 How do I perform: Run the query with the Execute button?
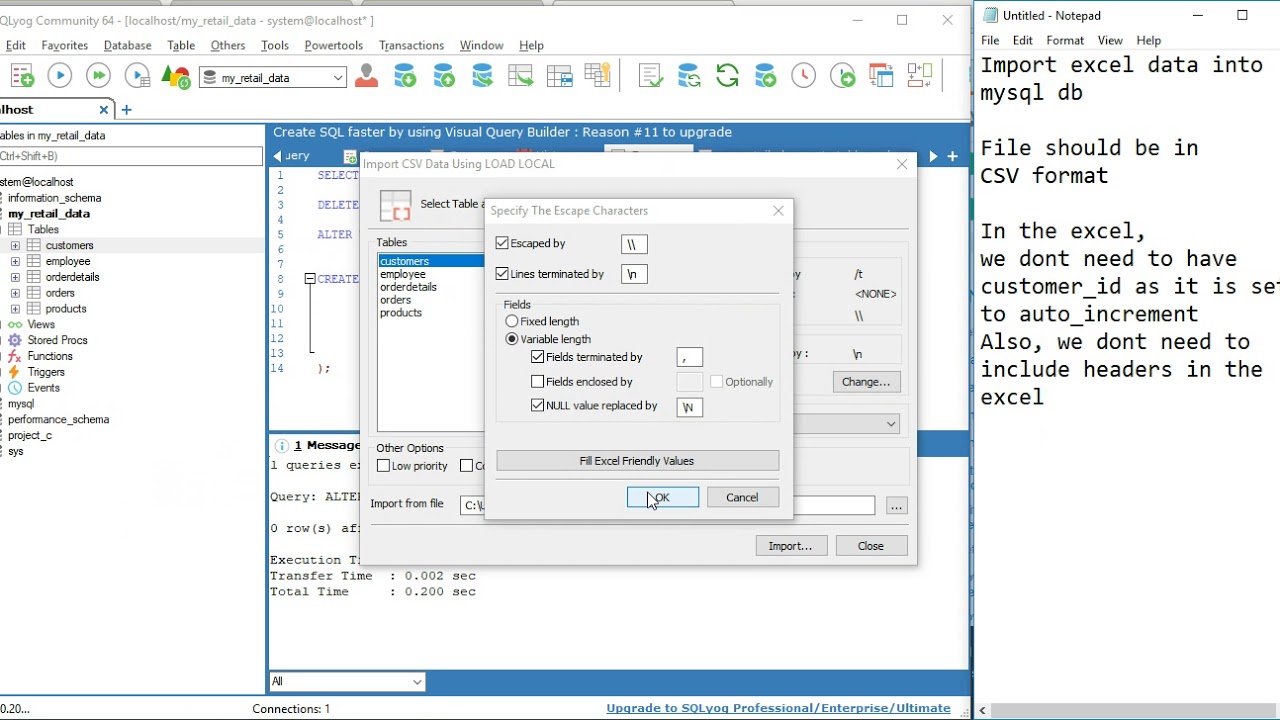[x=60, y=76]
